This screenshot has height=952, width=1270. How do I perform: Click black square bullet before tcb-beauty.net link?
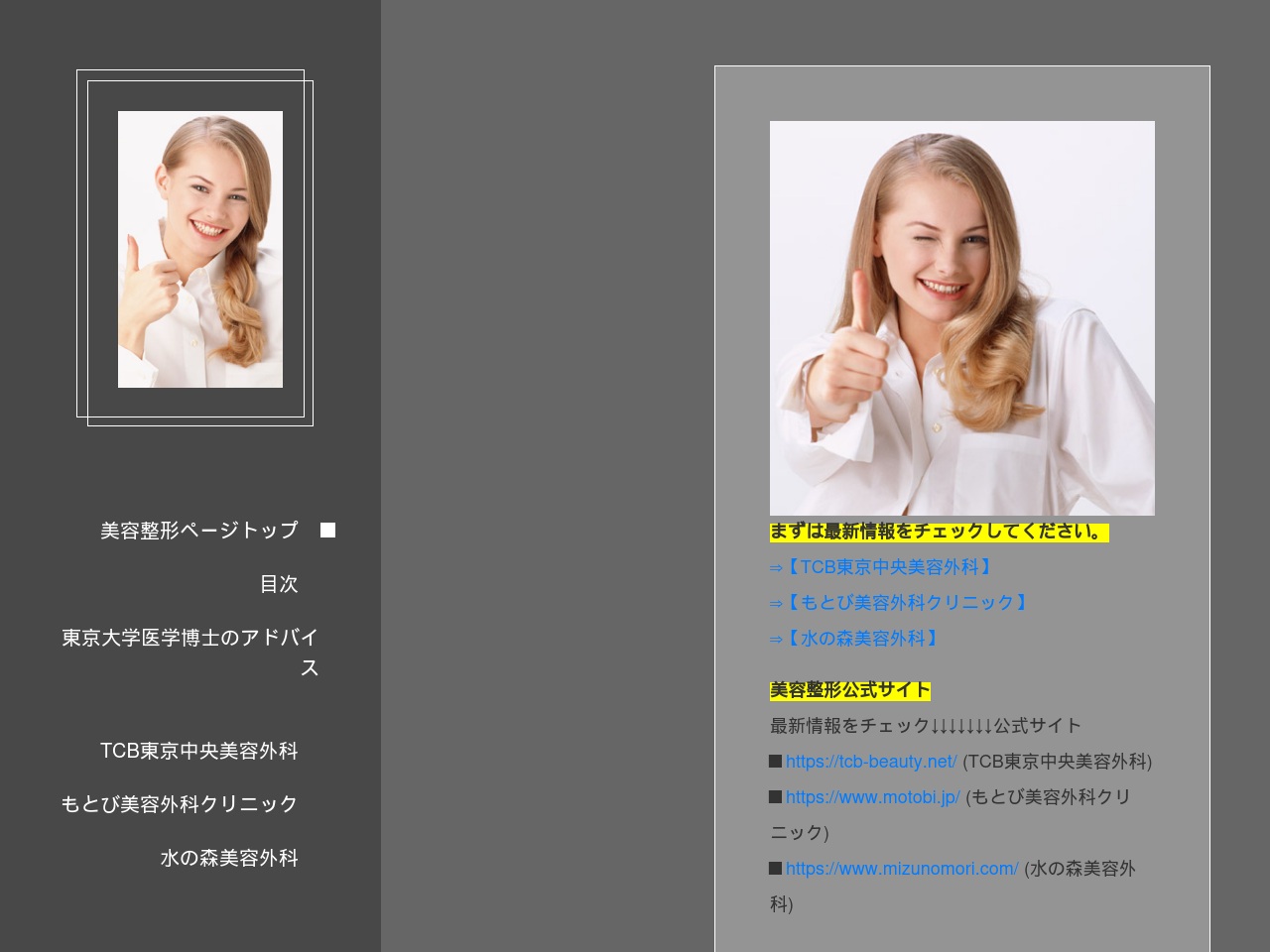(x=776, y=761)
